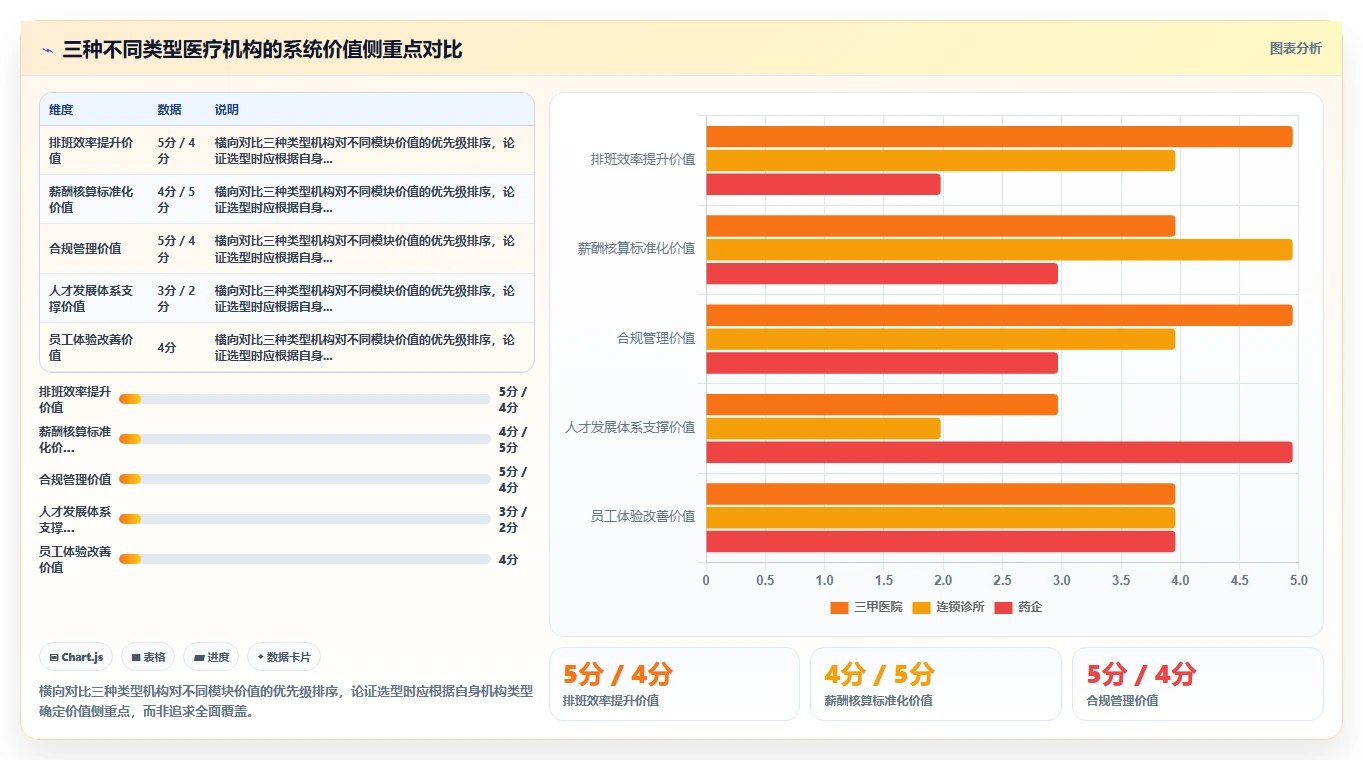This screenshot has height=760, width=1363.
Task: Toggle the 三甲医院 legend swatch
Action: [839, 607]
